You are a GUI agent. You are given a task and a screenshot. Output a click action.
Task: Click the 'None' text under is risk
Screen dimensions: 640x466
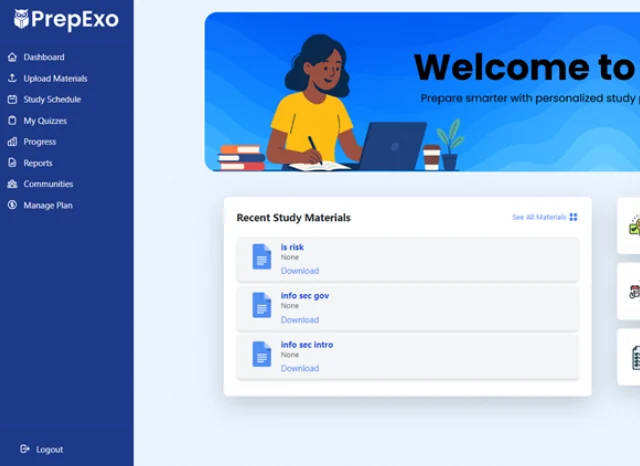click(290, 257)
